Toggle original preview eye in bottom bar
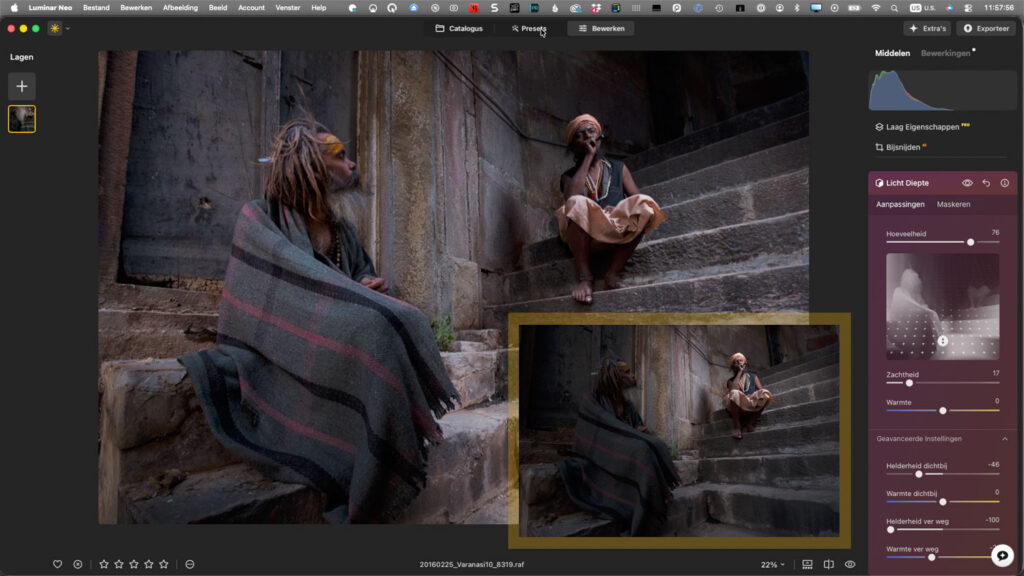Image resolution: width=1024 pixels, height=576 pixels. [850, 564]
